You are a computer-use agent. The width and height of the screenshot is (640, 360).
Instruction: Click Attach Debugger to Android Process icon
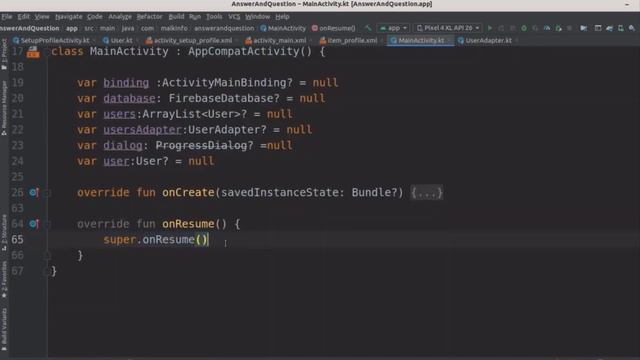[558, 28]
